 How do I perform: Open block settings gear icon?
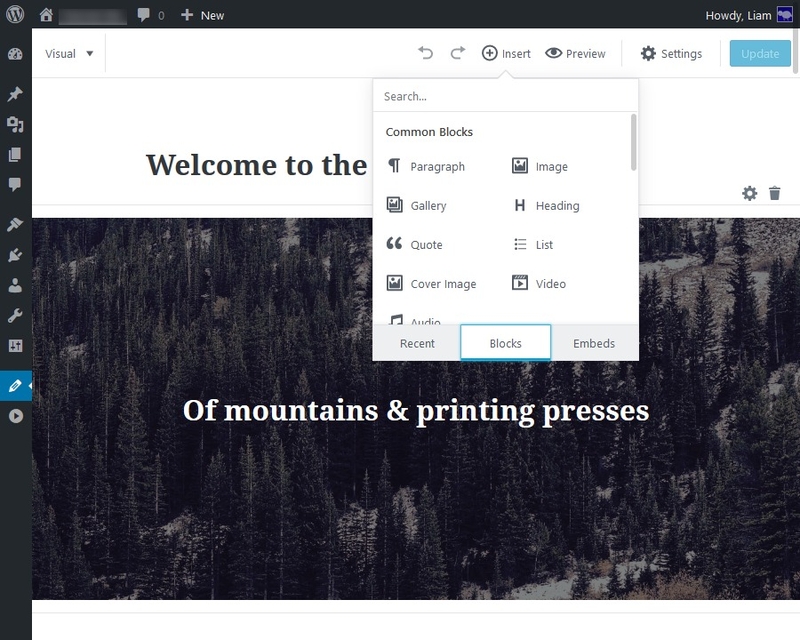pyautogui.click(x=749, y=193)
